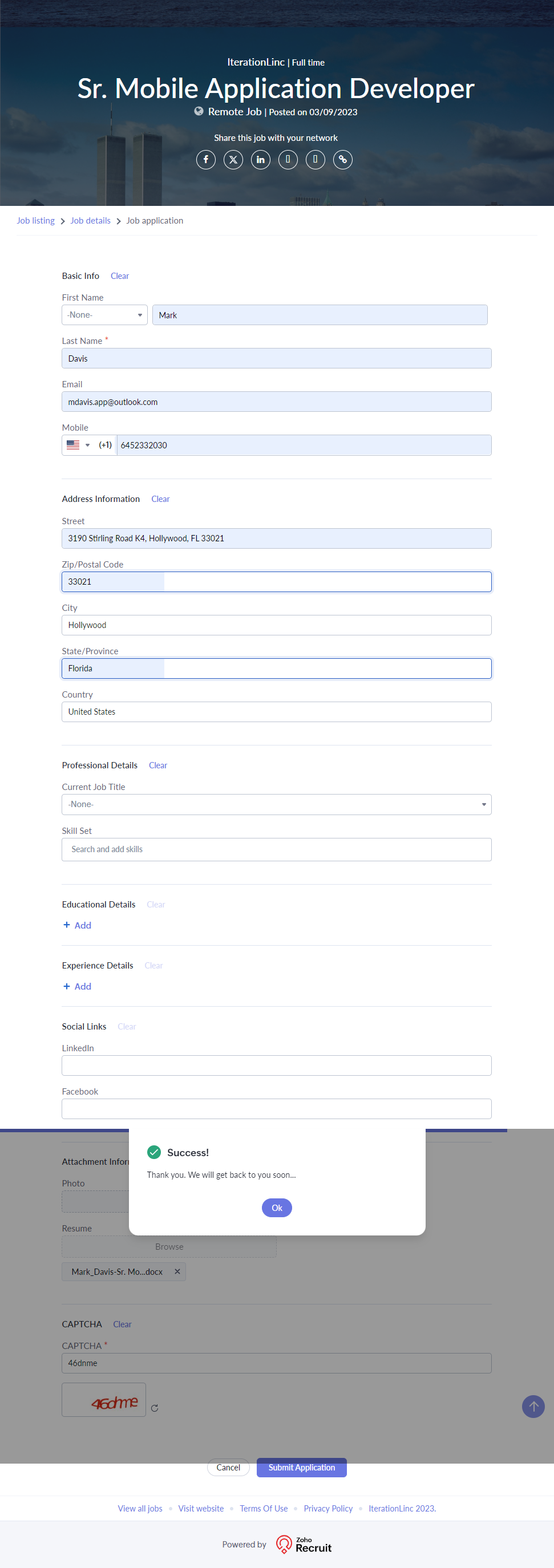Share job on LinkedIn

pyautogui.click(x=261, y=160)
